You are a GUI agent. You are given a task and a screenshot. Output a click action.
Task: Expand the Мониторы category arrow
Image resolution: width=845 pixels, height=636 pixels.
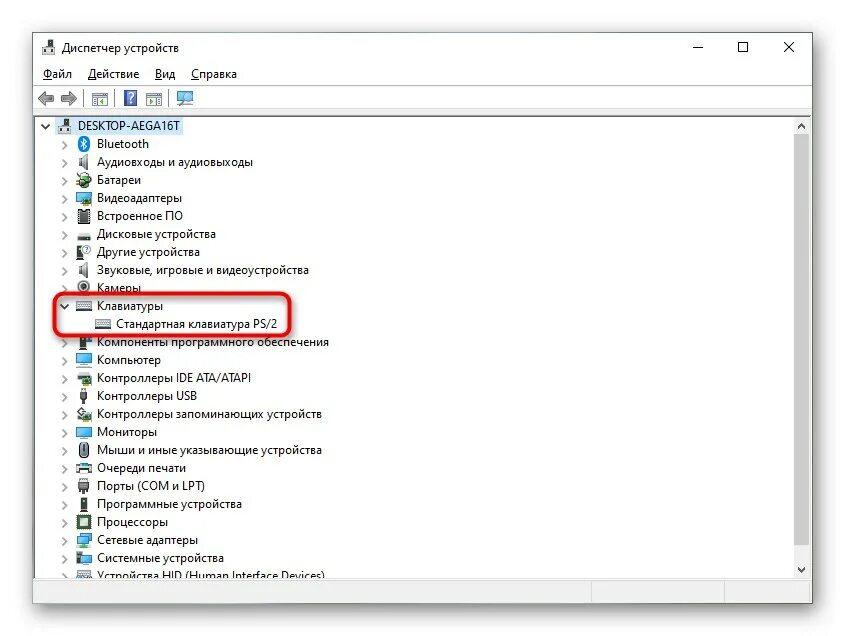[x=65, y=433]
